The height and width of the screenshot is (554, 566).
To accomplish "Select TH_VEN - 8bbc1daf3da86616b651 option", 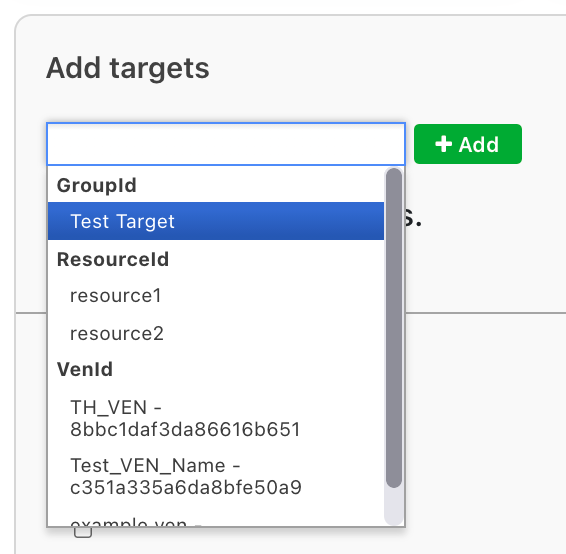I will point(216,418).
